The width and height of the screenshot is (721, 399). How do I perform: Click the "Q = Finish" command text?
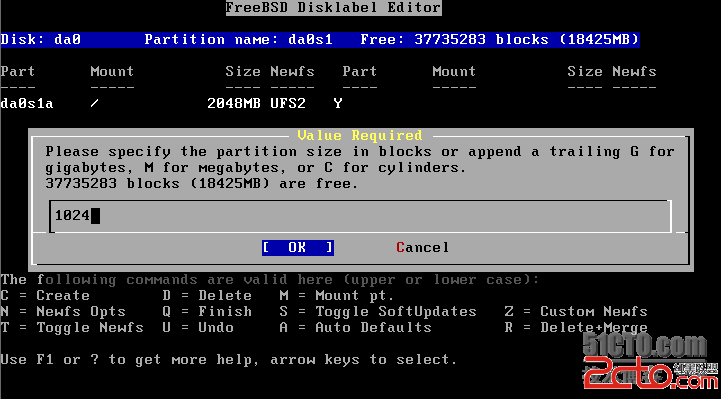point(207,312)
